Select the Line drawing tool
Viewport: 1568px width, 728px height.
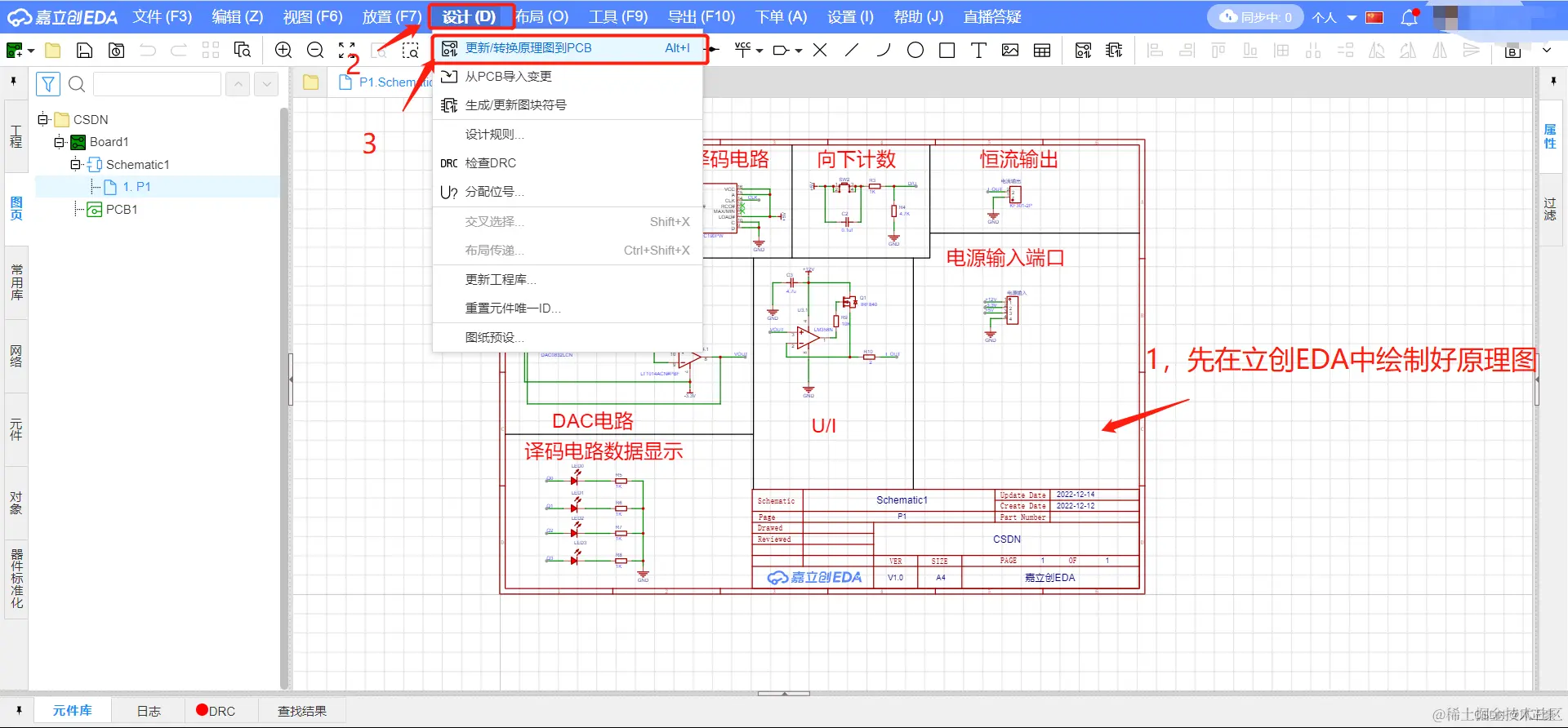[852, 51]
